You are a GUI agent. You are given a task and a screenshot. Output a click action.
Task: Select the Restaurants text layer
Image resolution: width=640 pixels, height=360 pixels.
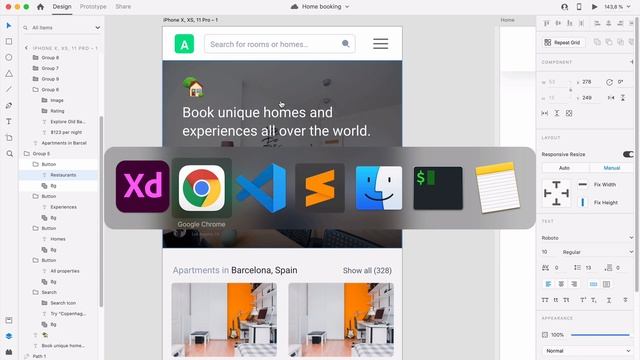click(63, 175)
